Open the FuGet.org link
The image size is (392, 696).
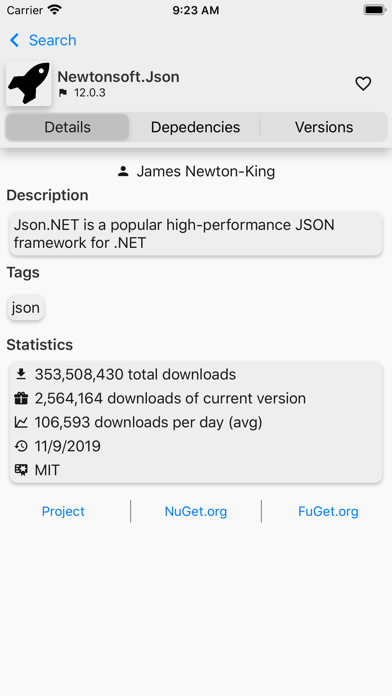pos(328,511)
